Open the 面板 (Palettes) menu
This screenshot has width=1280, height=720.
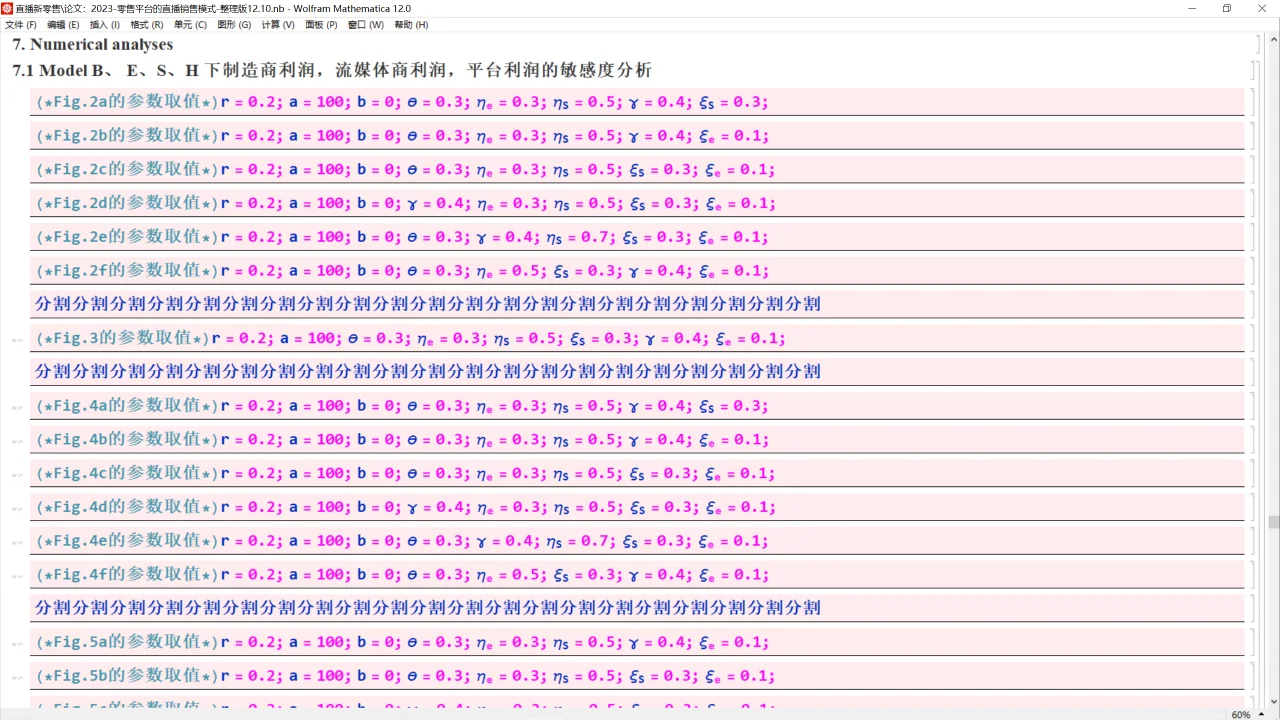tap(320, 25)
